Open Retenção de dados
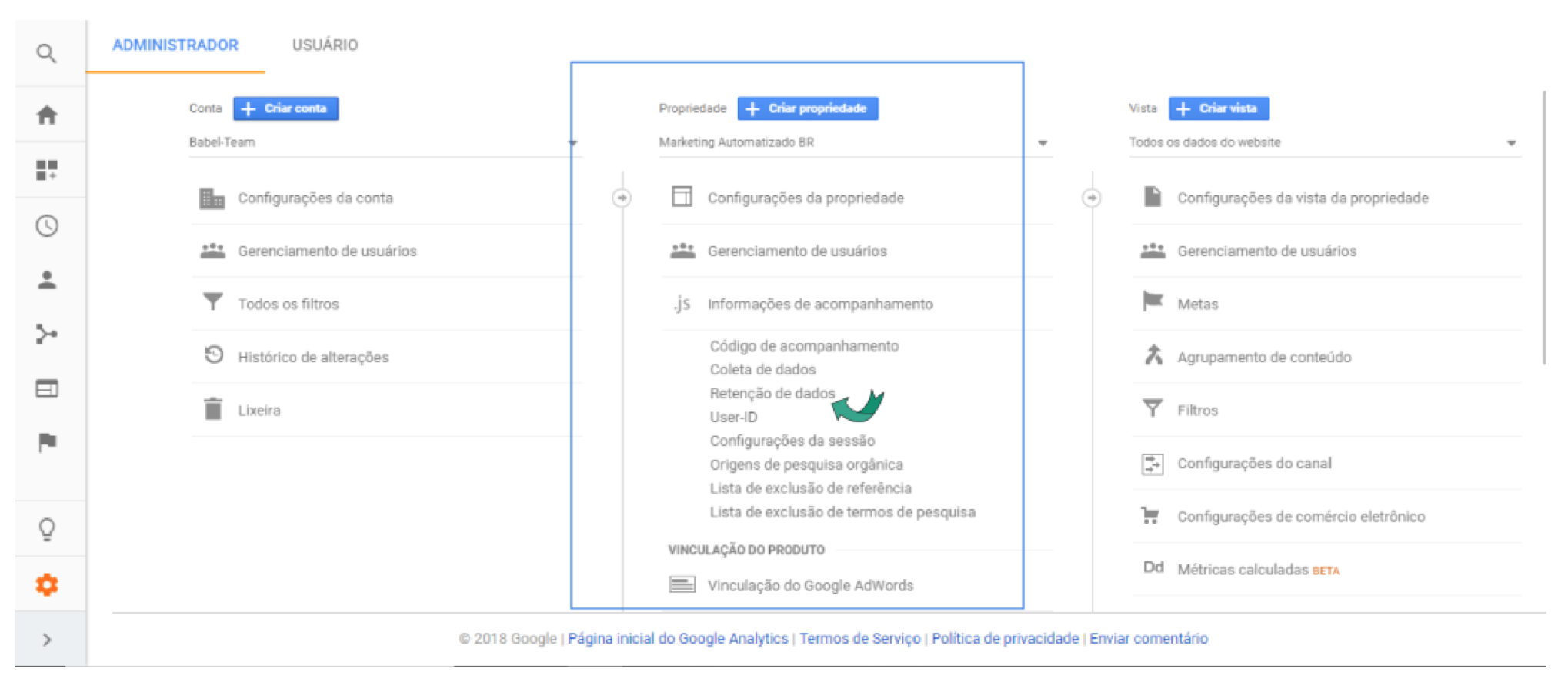 (x=772, y=393)
